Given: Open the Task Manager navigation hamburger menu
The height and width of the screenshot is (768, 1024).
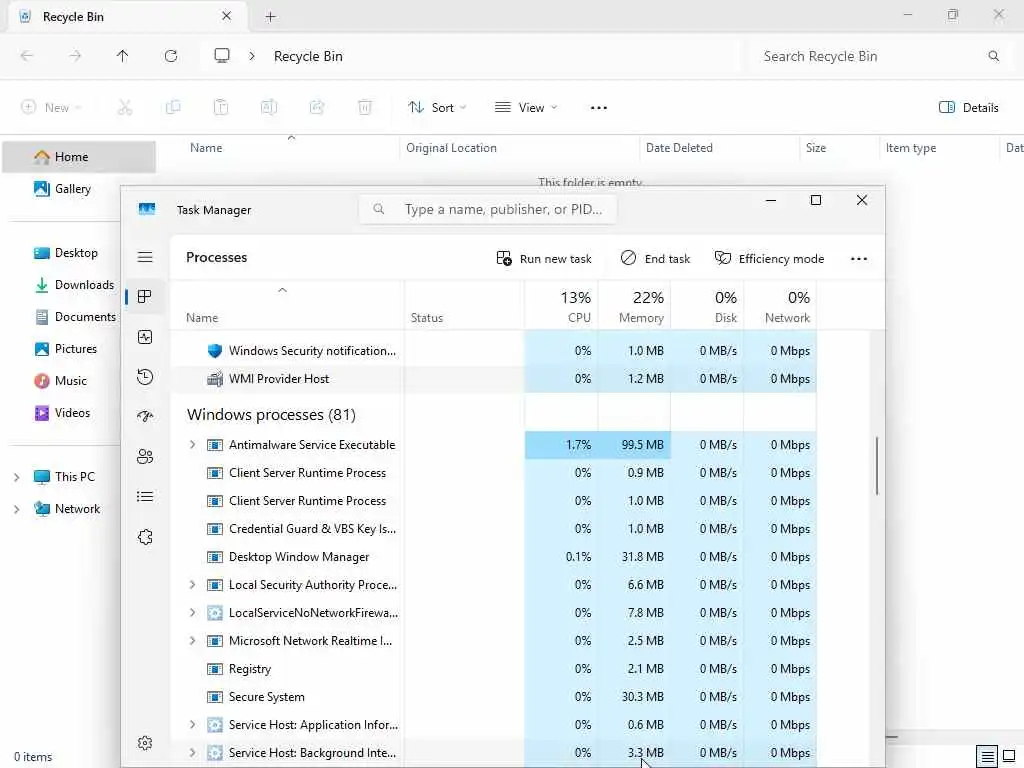Looking at the screenshot, I should point(145,257).
